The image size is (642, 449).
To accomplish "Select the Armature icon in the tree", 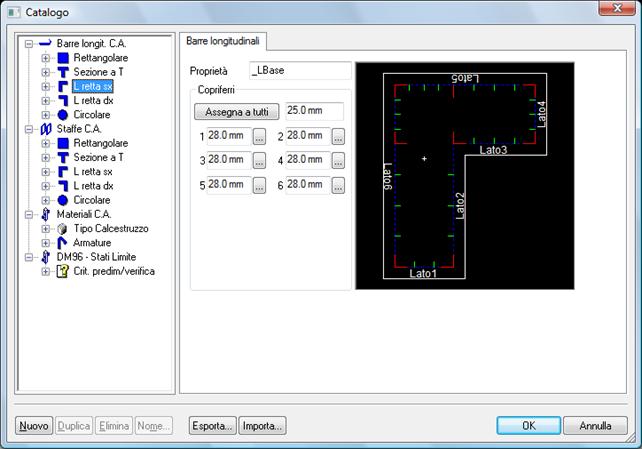I will tap(62, 243).
